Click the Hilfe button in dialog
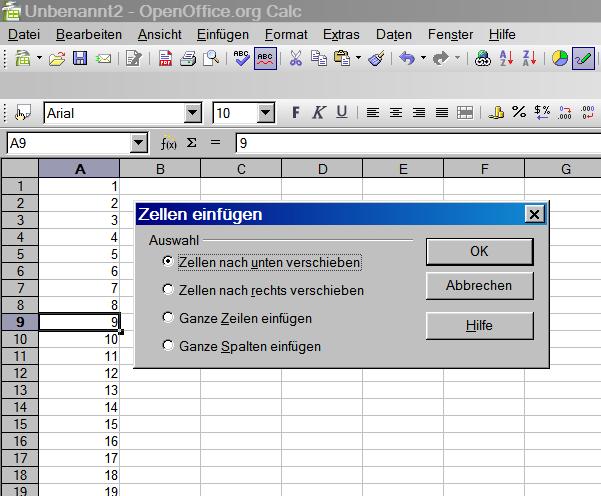The height and width of the screenshot is (496, 601). [x=479, y=325]
